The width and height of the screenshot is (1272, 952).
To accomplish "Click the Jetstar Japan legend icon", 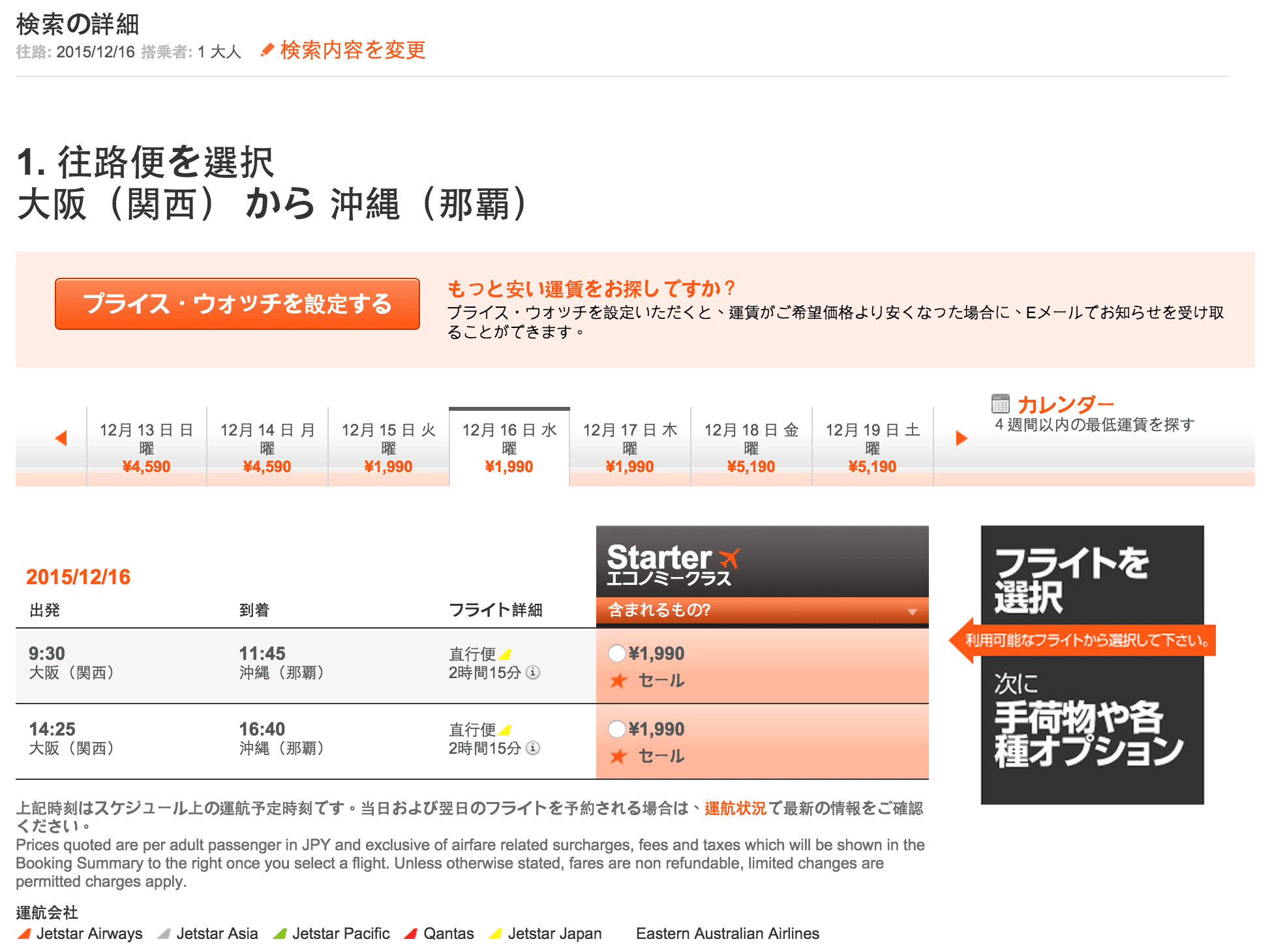I will (496, 934).
